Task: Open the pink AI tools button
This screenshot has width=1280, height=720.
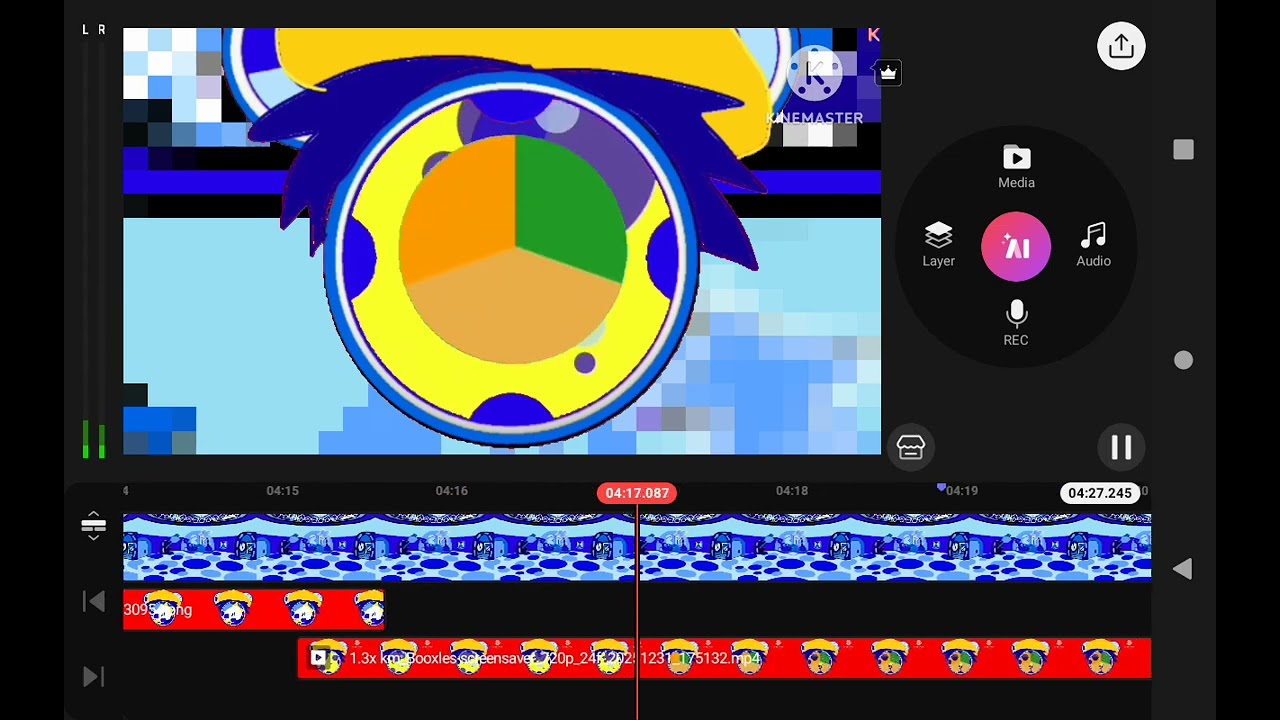Action: point(1016,246)
